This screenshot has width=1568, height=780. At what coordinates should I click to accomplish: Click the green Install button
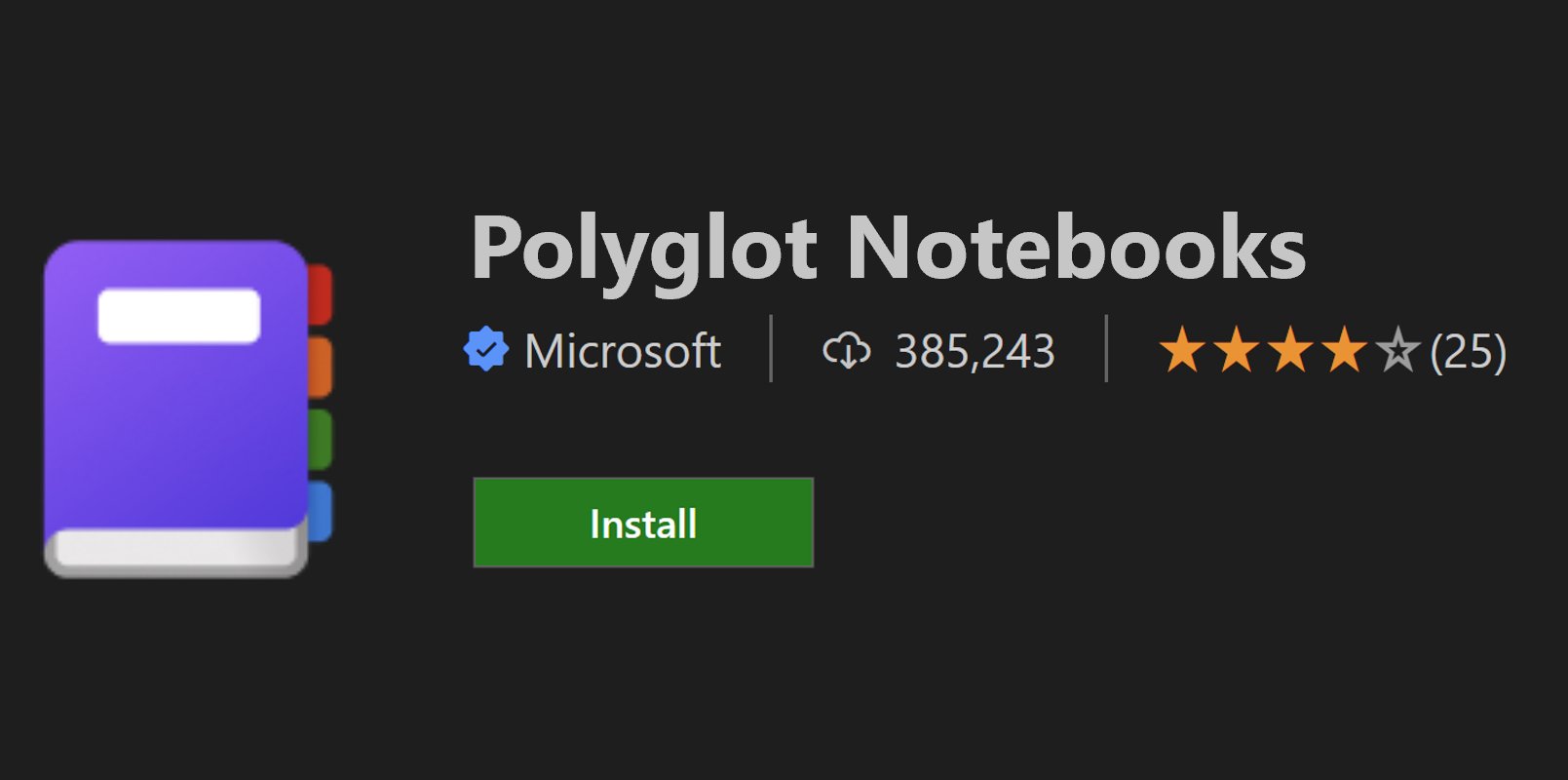coord(643,523)
